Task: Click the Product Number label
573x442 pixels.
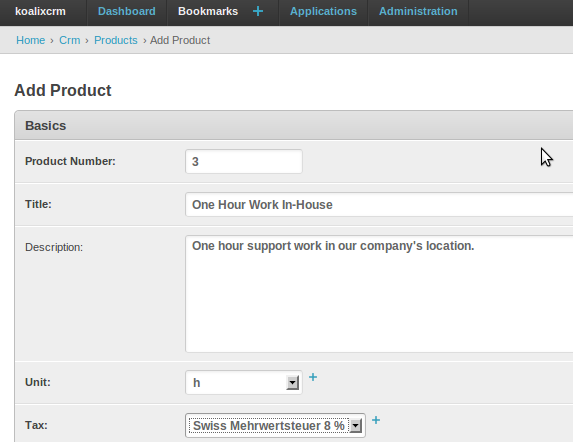Action: click(x=70, y=161)
